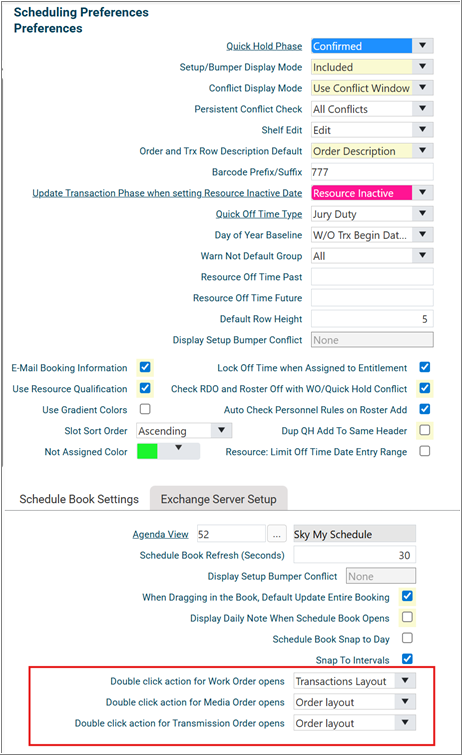Toggle Use Resource Qualification checkbox
The image size is (462, 755).
(x=145, y=388)
